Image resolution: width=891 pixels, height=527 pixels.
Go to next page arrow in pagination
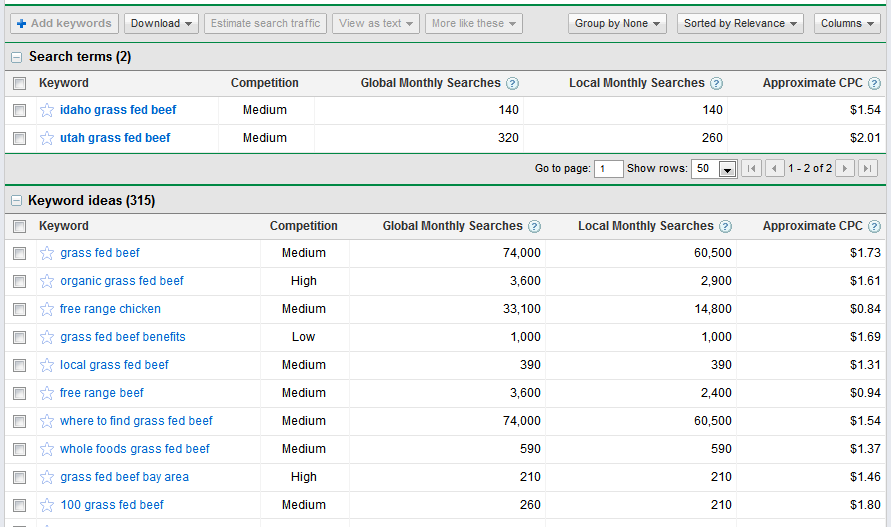click(845, 169)
